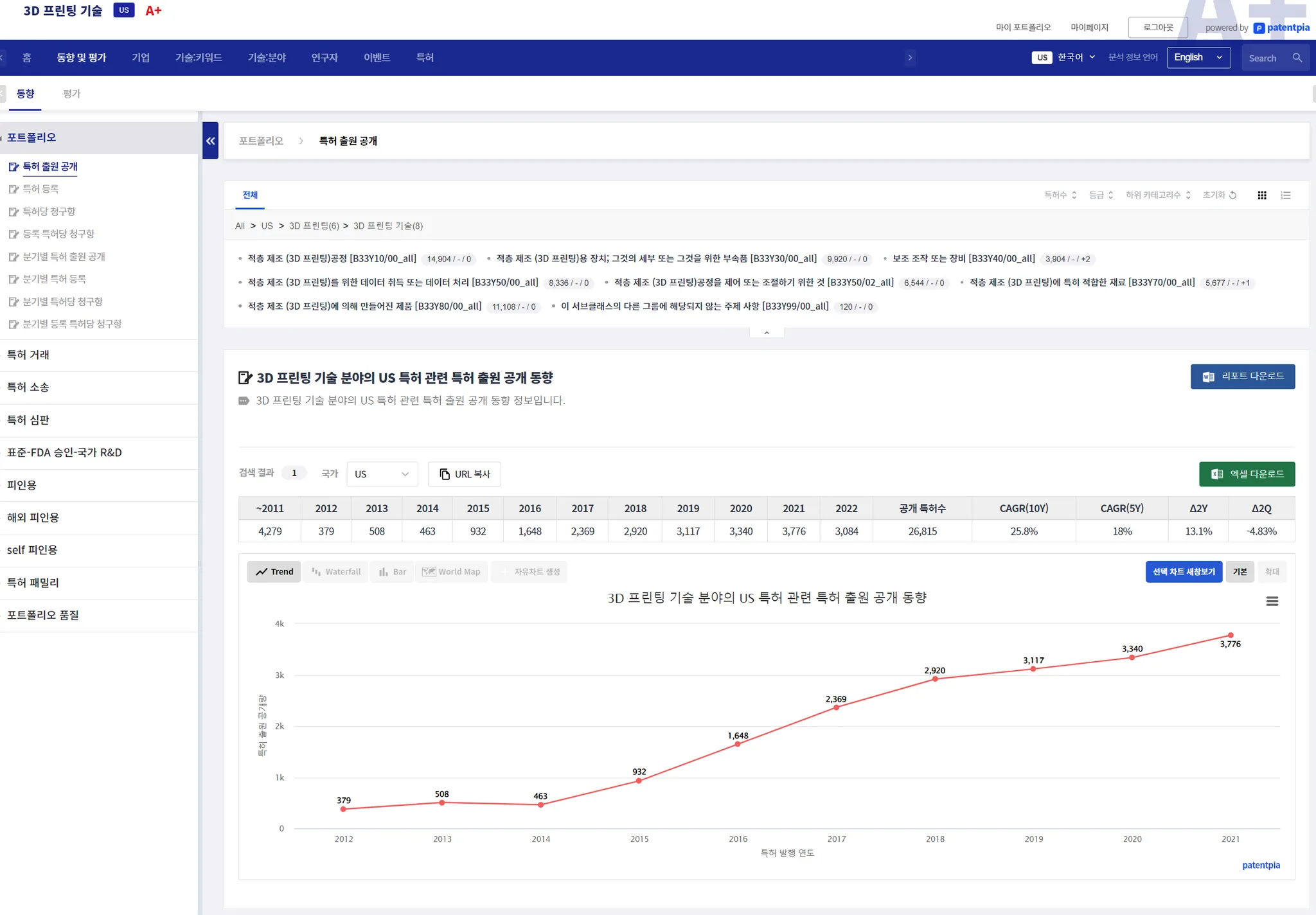Switch to list view icon
This screenshot has height=915, width=1316.
(1285, 195)
